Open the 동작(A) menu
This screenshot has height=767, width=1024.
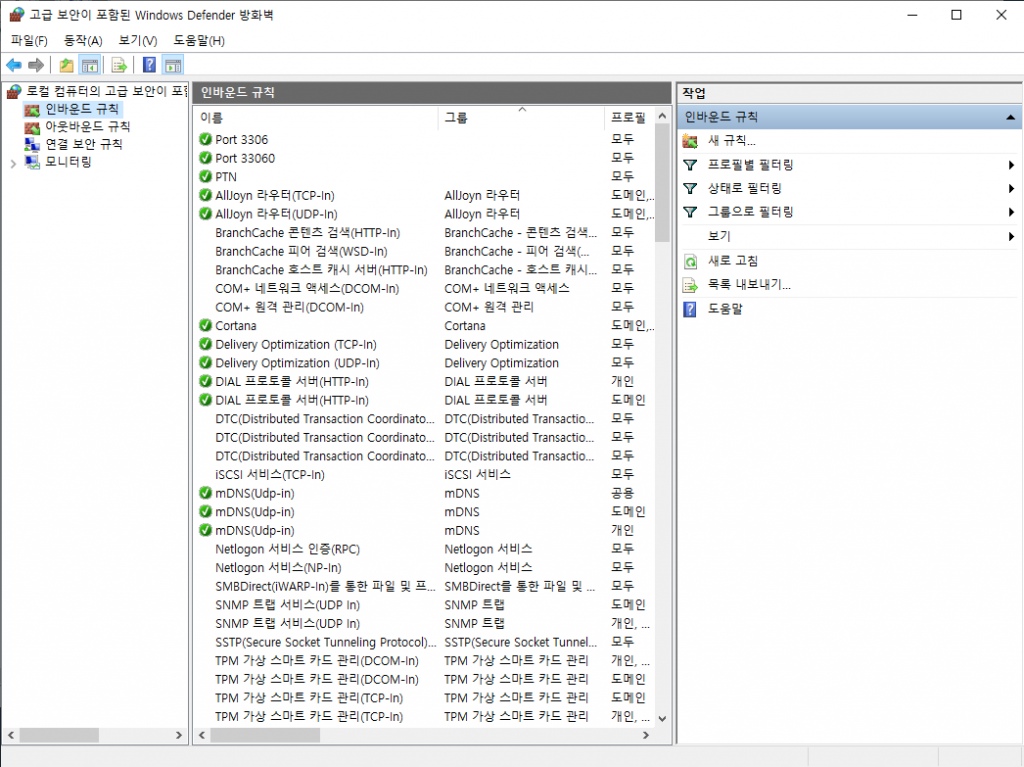tap(83, 41)
